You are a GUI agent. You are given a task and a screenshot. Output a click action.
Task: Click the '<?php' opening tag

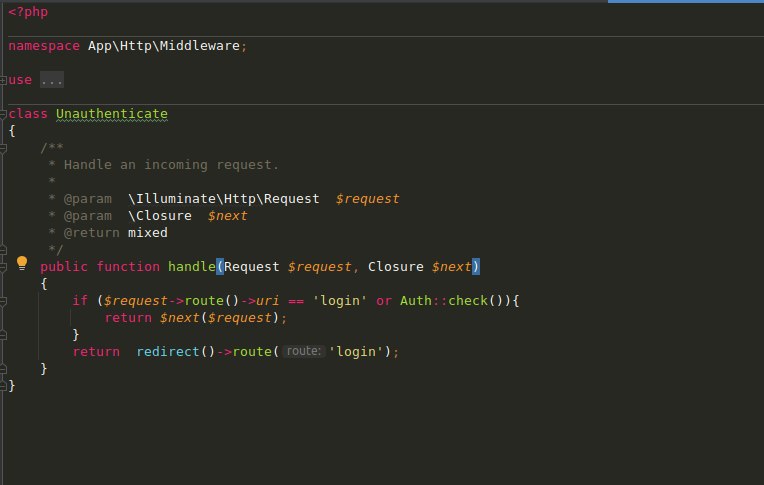28,12
